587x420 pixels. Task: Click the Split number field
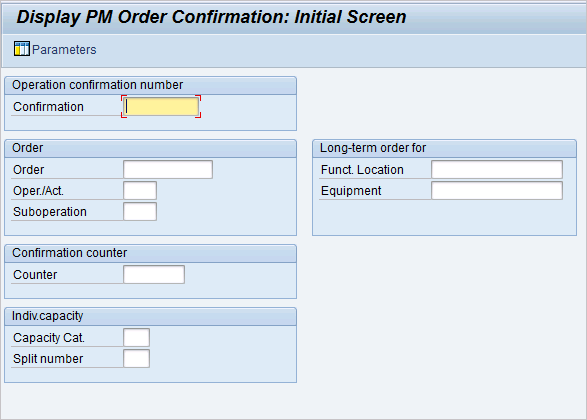pos(137,358)
